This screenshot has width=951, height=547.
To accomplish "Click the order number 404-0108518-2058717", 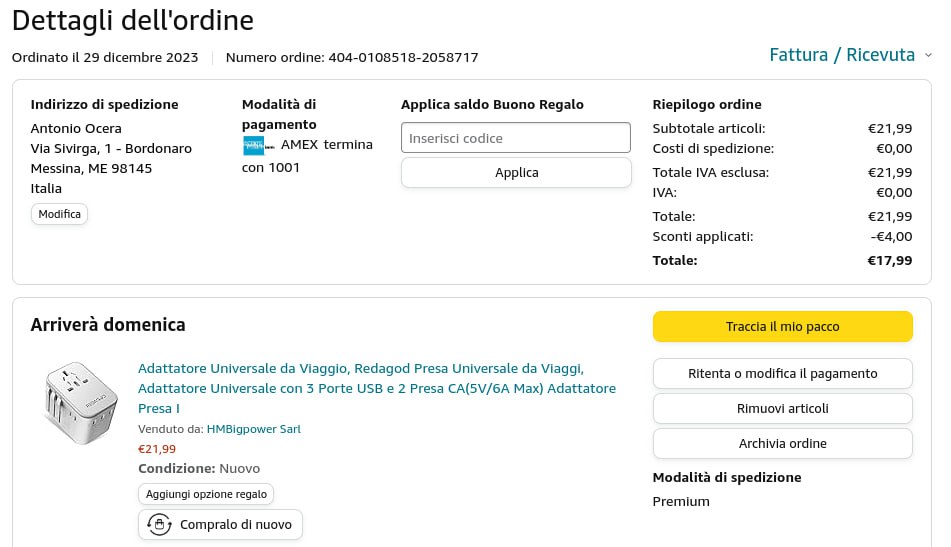I will [403, 57].
